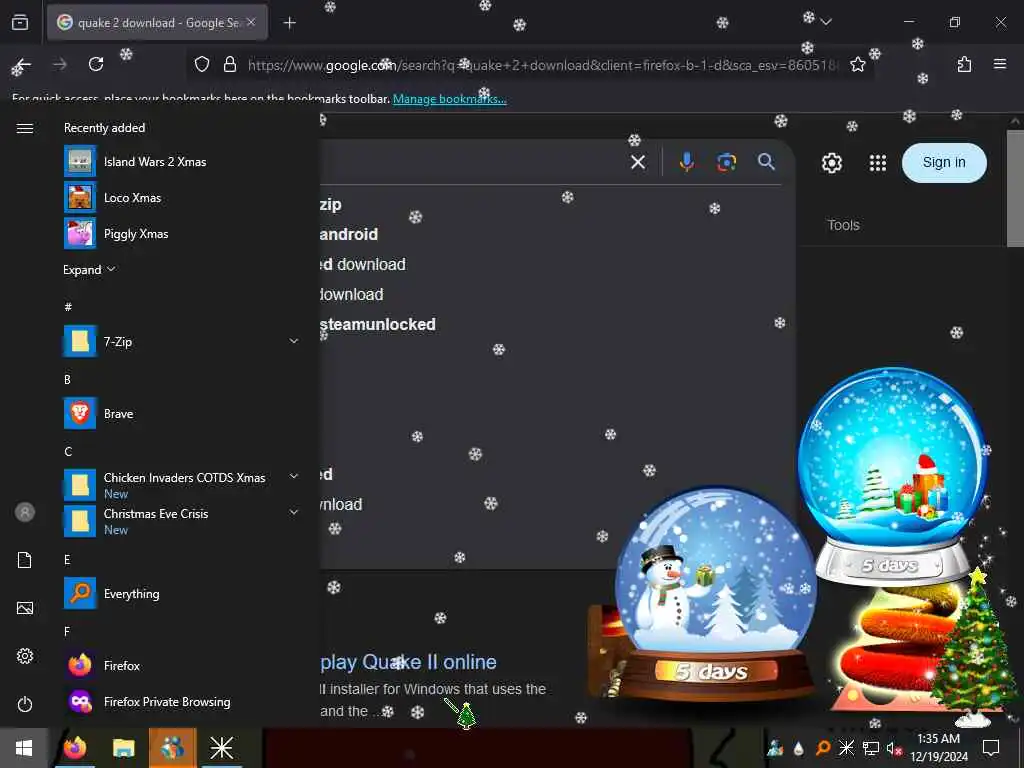Click the google.com address bar
The height and width of the screenshot is (768, 1024).
[542, 65]
